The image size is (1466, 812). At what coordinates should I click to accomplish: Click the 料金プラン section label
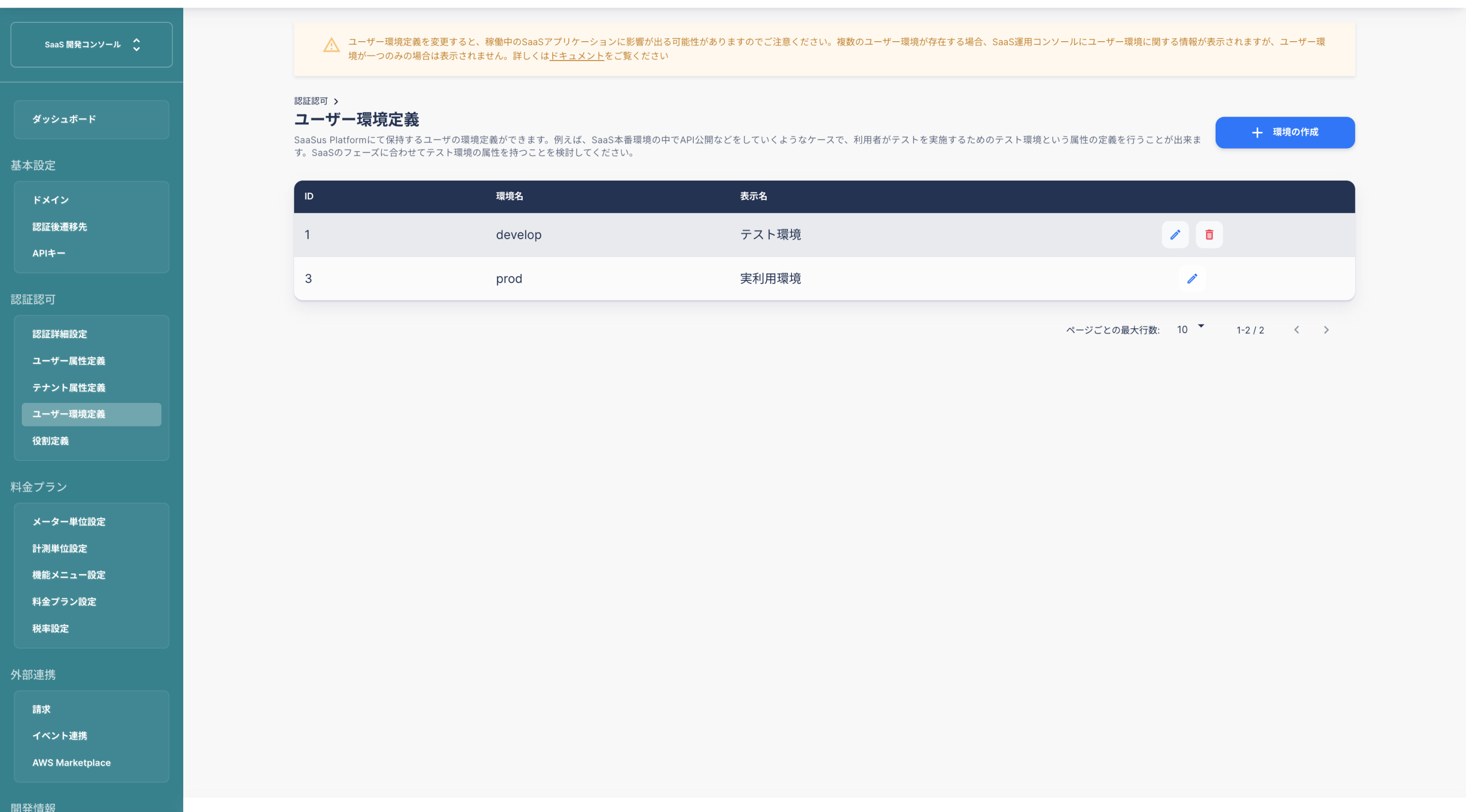[x=39, y=487]
